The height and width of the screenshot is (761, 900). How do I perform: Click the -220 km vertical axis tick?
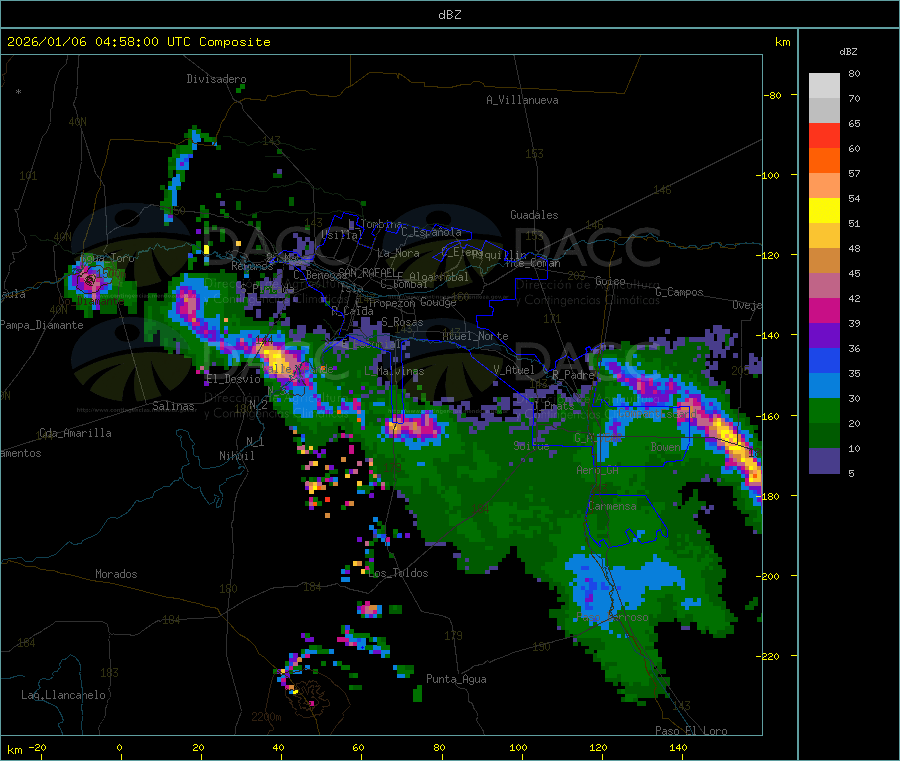click(x=770, y=656)
